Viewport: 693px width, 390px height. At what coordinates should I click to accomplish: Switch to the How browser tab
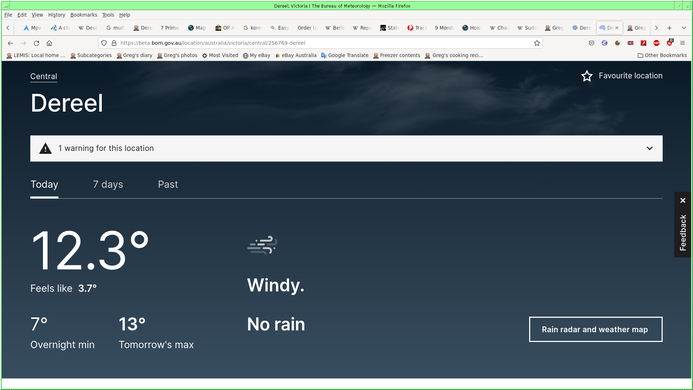pos(471,28)
